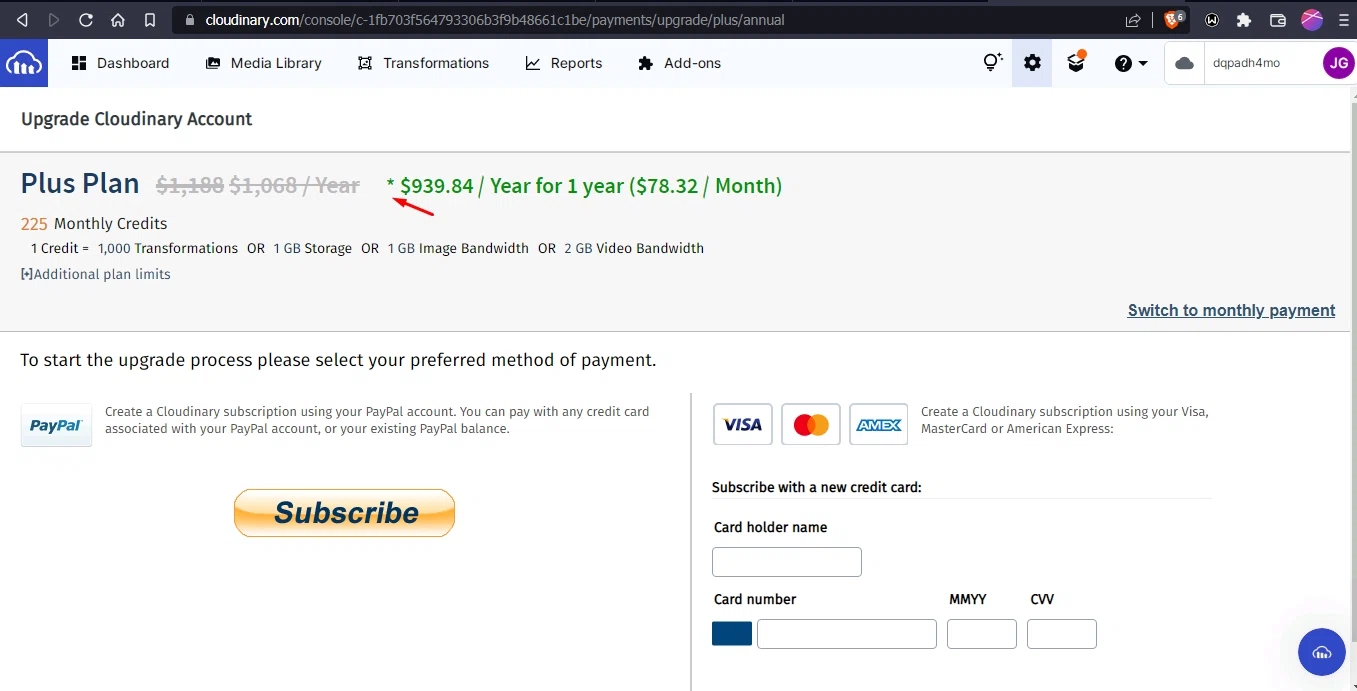This screenshot has width=1357, height=691.
Task: Click the PayPal Subscribe button
Action: pos(344,513)
